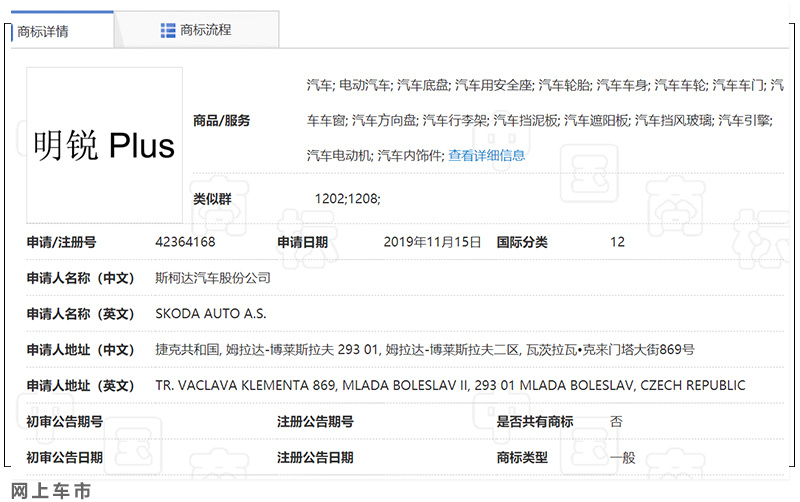Click the 商标类型 label
The image size is (800, 502).
tap(522, 457)
